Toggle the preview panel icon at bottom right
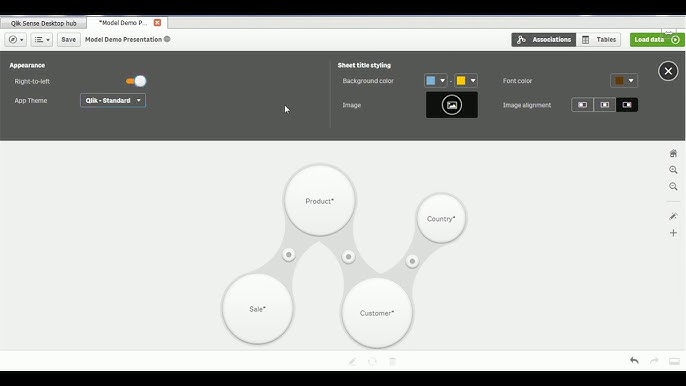 674,361
